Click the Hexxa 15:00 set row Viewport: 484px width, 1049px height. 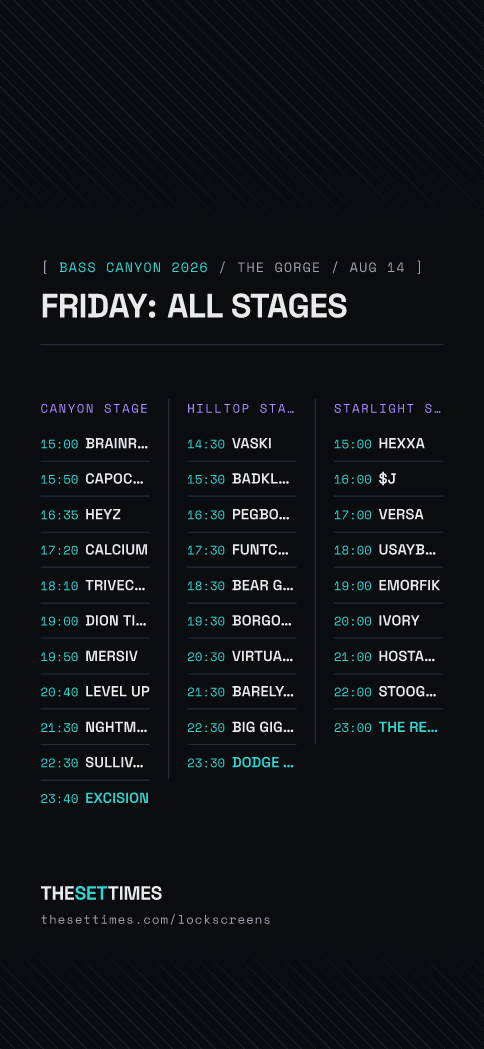[x=388, y=444]
